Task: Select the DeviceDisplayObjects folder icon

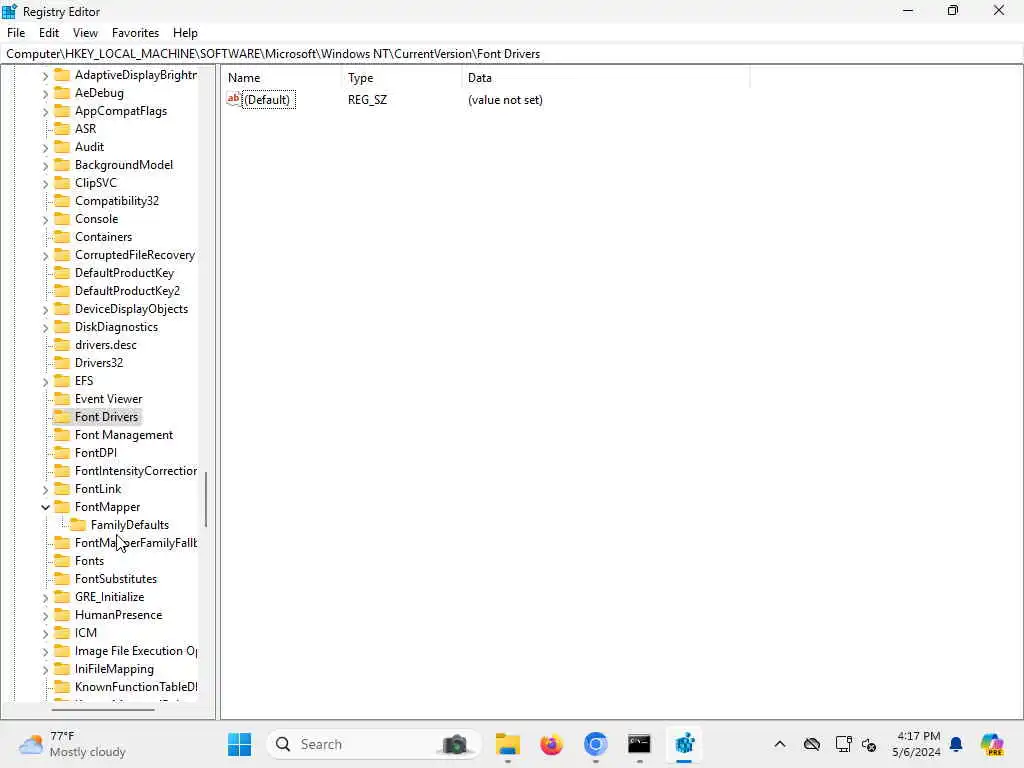Action: tap(62, 308)
